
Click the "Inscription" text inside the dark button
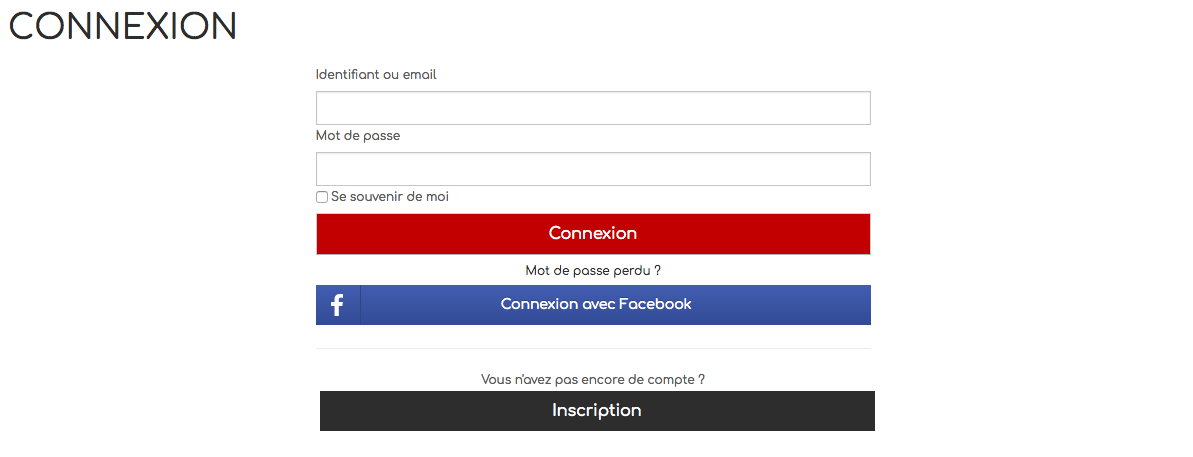click(596, 411)
